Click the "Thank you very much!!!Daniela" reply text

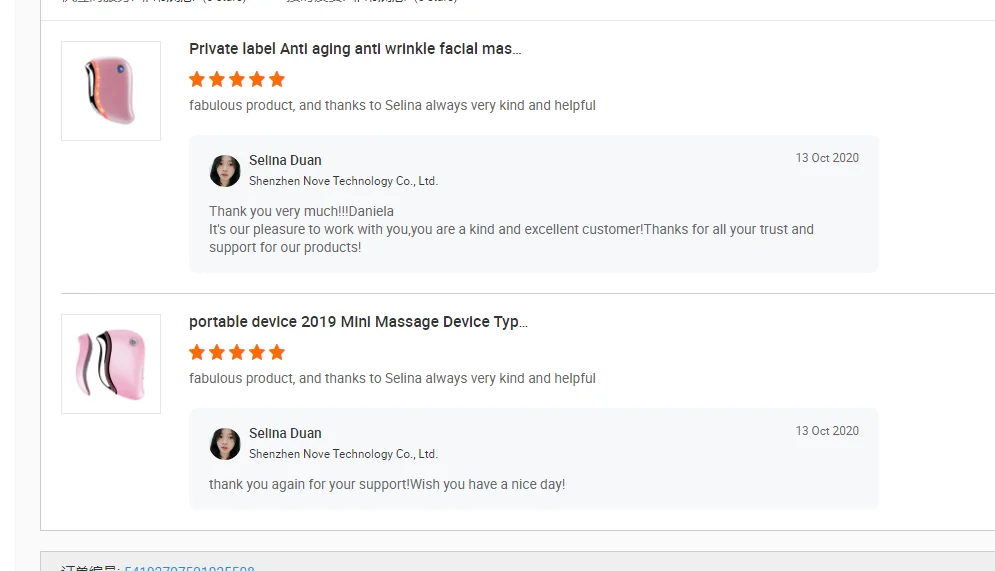[301, 211]
